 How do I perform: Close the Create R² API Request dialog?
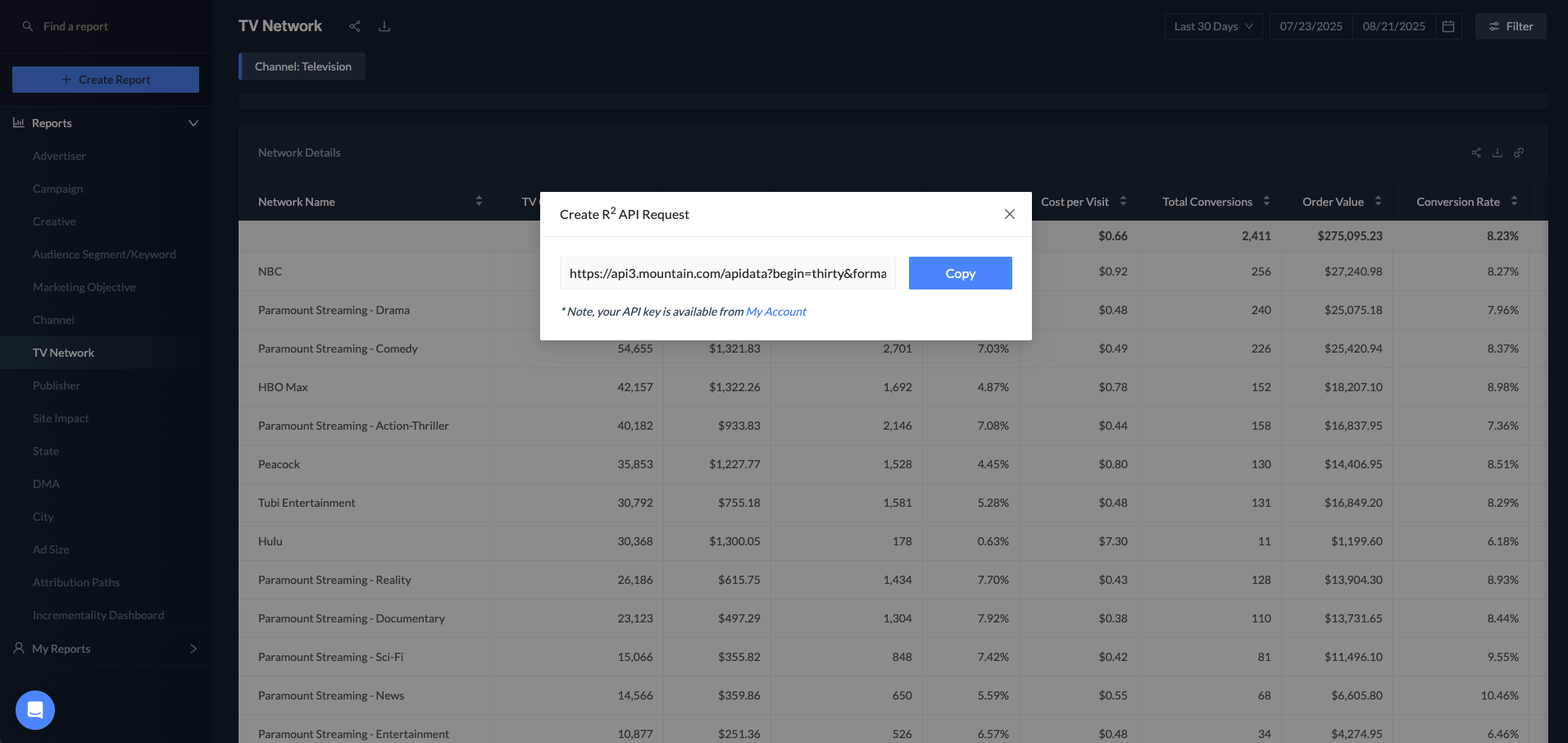(1010, 214)
